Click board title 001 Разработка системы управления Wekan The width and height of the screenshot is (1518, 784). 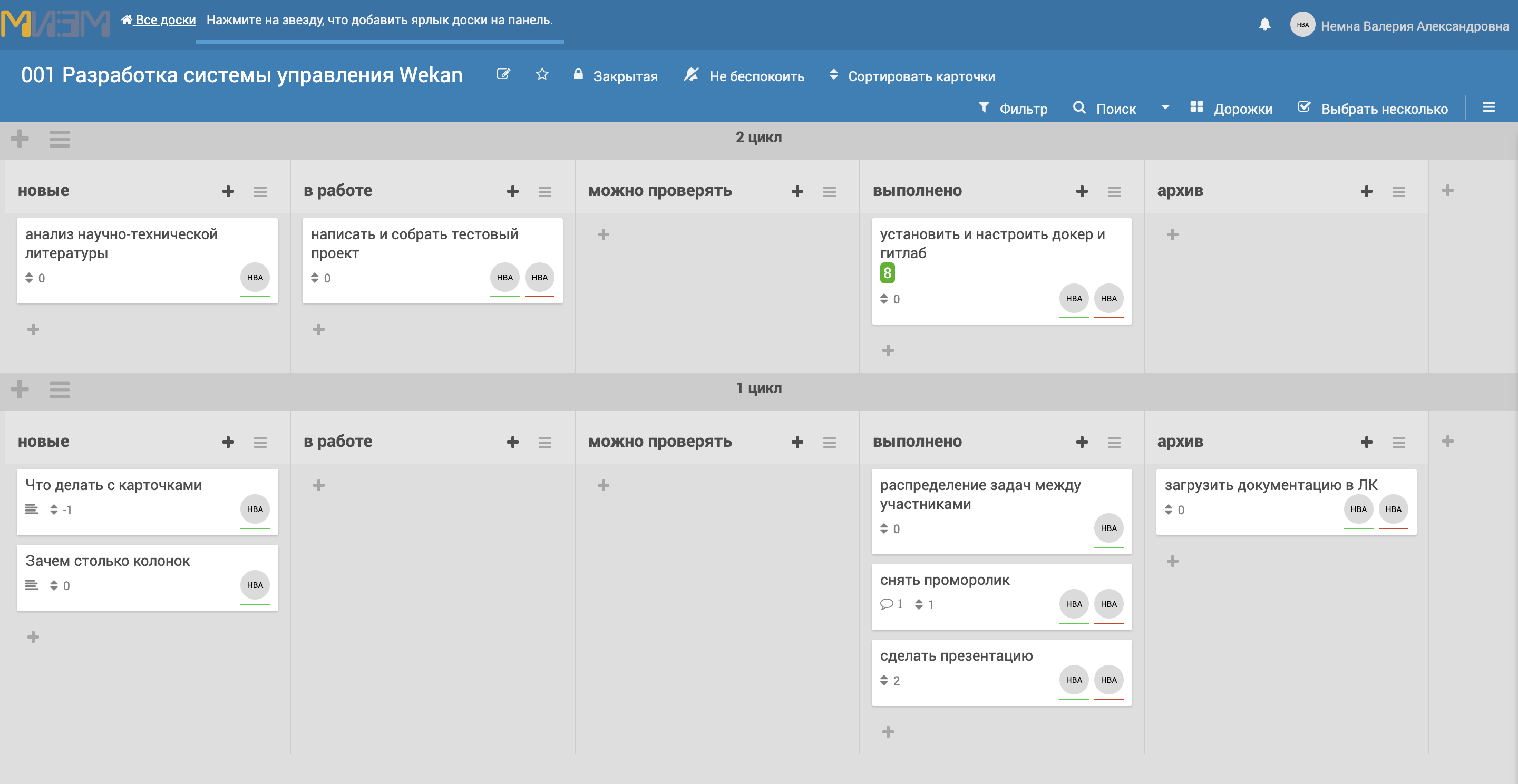click(241, 75)
